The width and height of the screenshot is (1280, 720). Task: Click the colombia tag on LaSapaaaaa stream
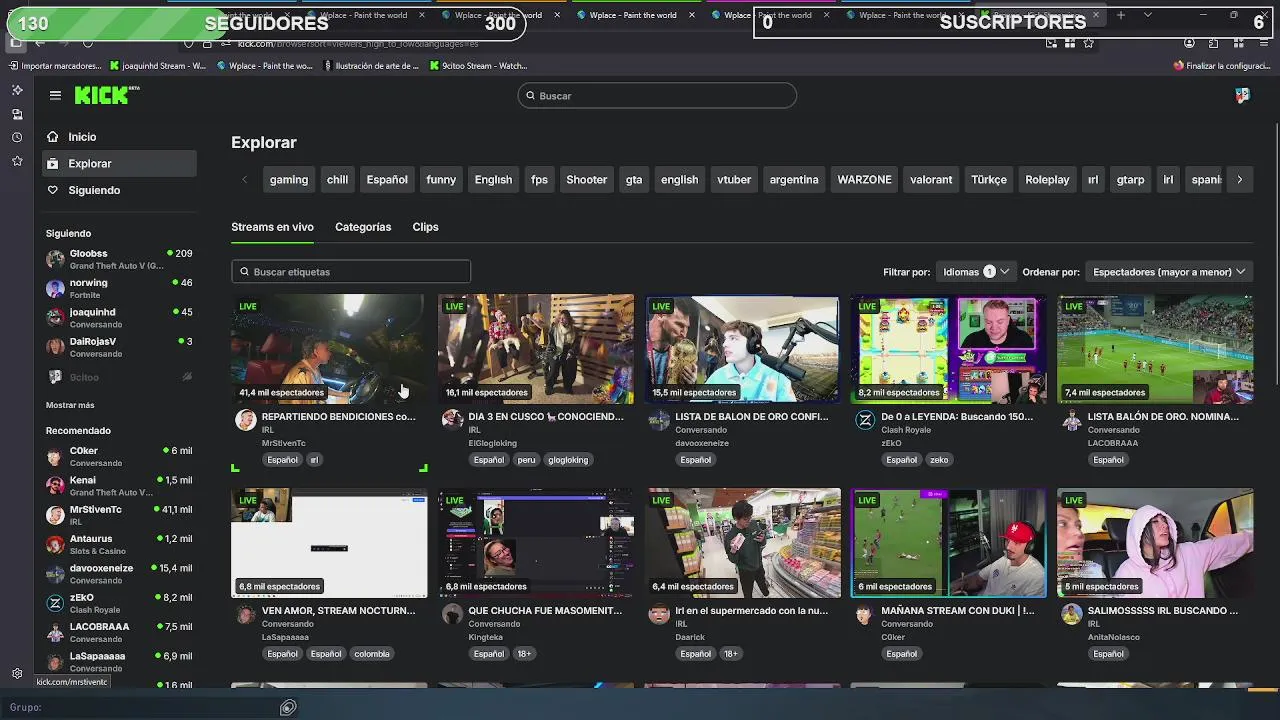pyautogui.click(x=372, y=654)
